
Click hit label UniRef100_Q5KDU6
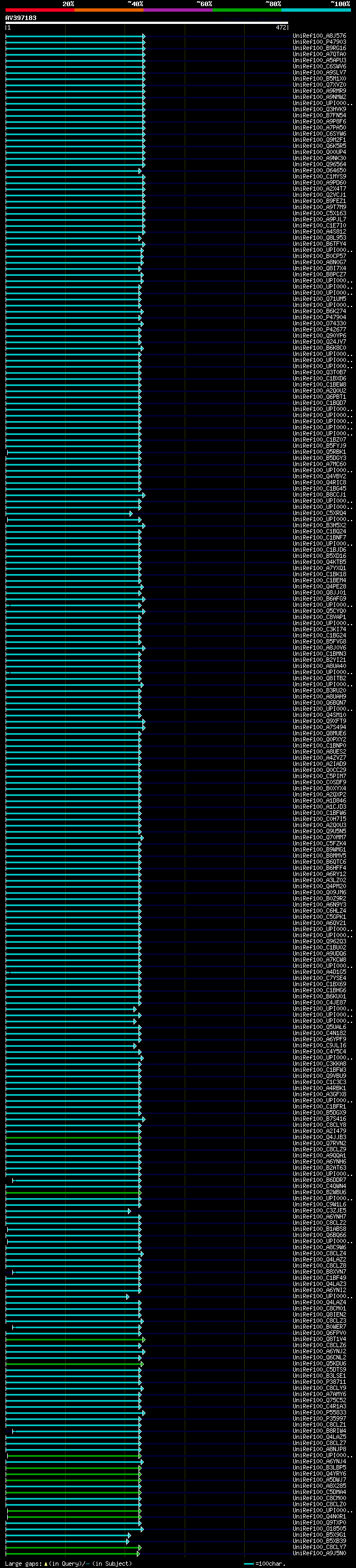[319, 1363]
